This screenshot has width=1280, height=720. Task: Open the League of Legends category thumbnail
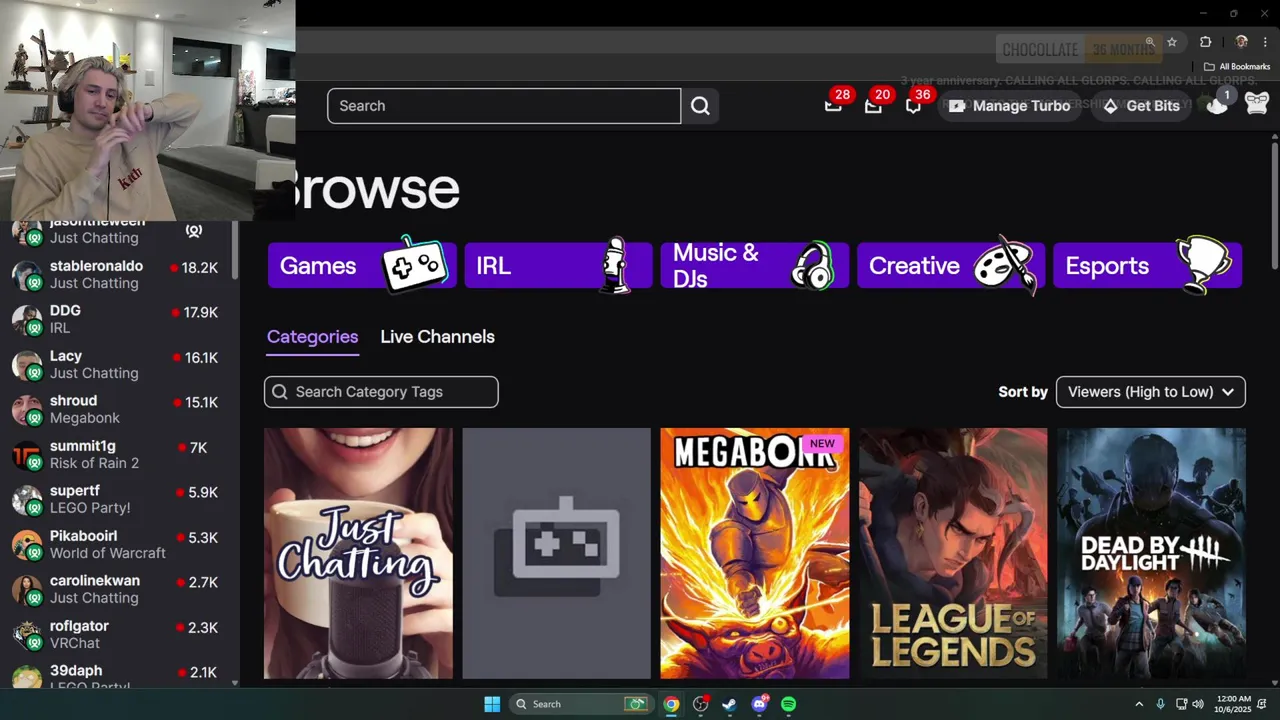click(953, 553)
